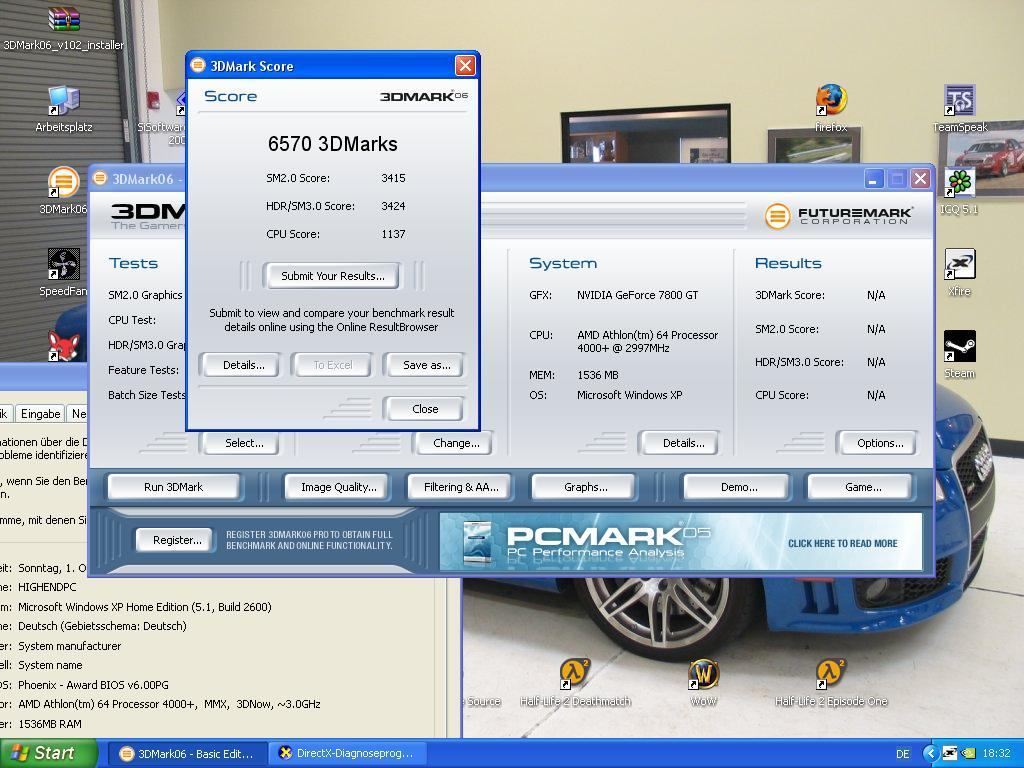Open the Arbeitsplatz desktop icon
1024x768 pixels.
(63, 101)
